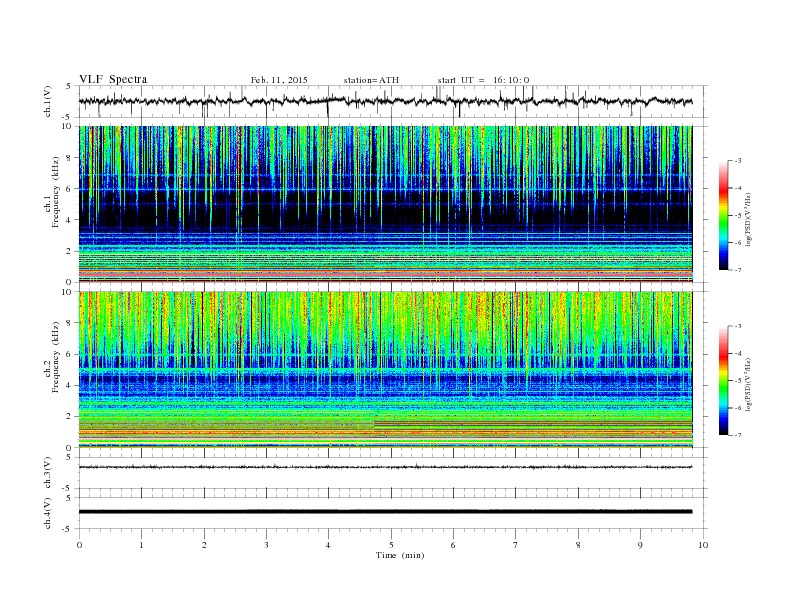This screenshot has width=792, height=612.
Task: Select the "ch.1 Frequency (kHz)" axis label
Action: coord(53,192)
